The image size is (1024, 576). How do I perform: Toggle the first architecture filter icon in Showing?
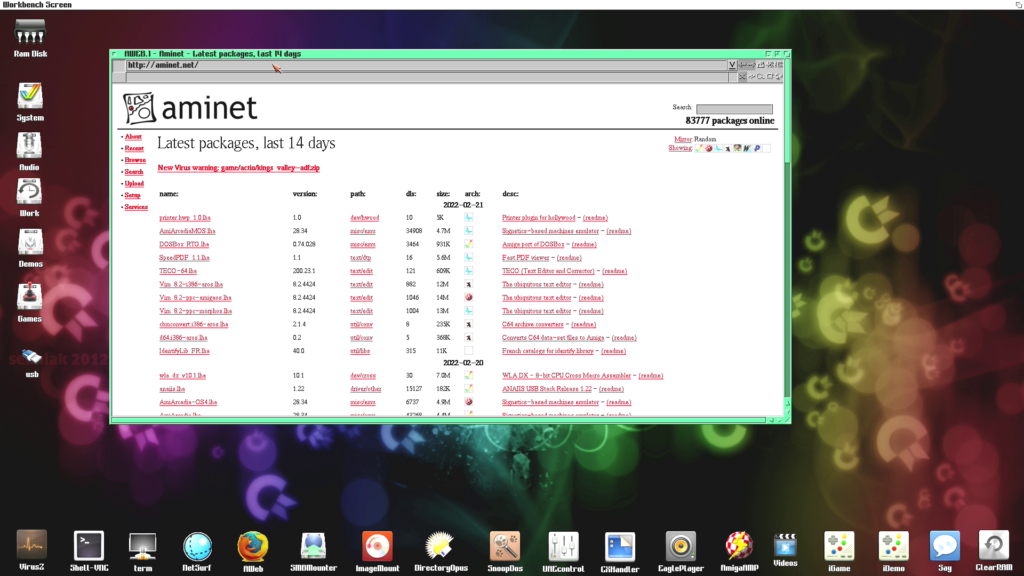[699, 148]
